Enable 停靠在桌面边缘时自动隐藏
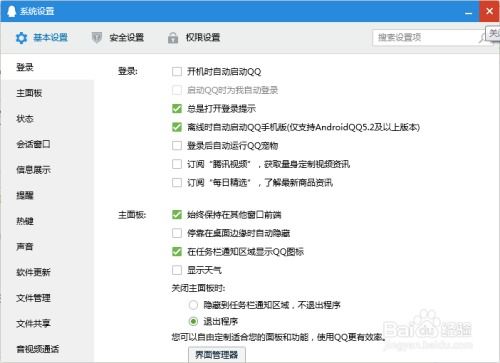Image resolution: width=500 pixels, height=363 pixels. coord(177,233)
